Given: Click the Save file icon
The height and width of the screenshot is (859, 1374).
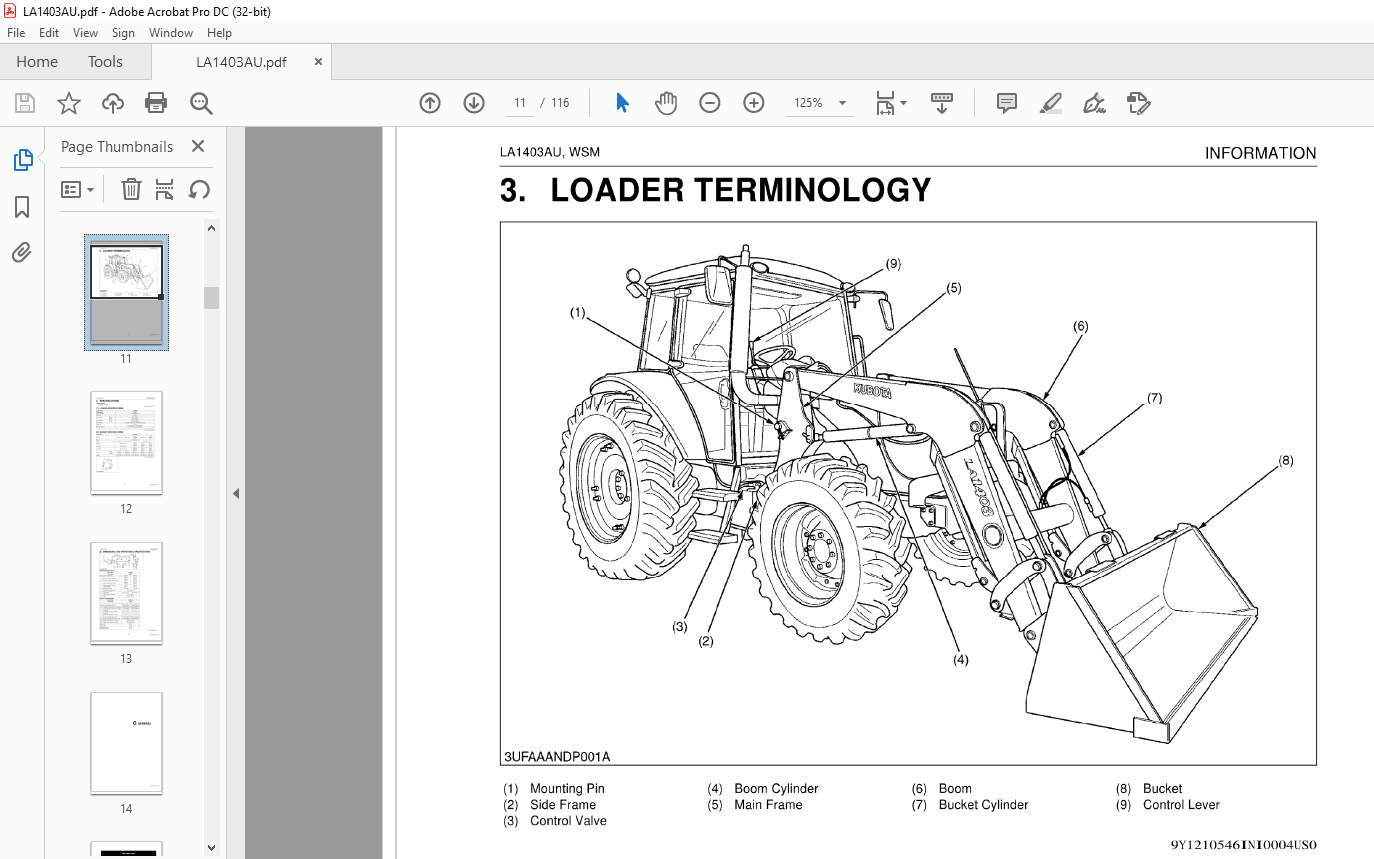Looking at the screenshot, I should point(25,103).
